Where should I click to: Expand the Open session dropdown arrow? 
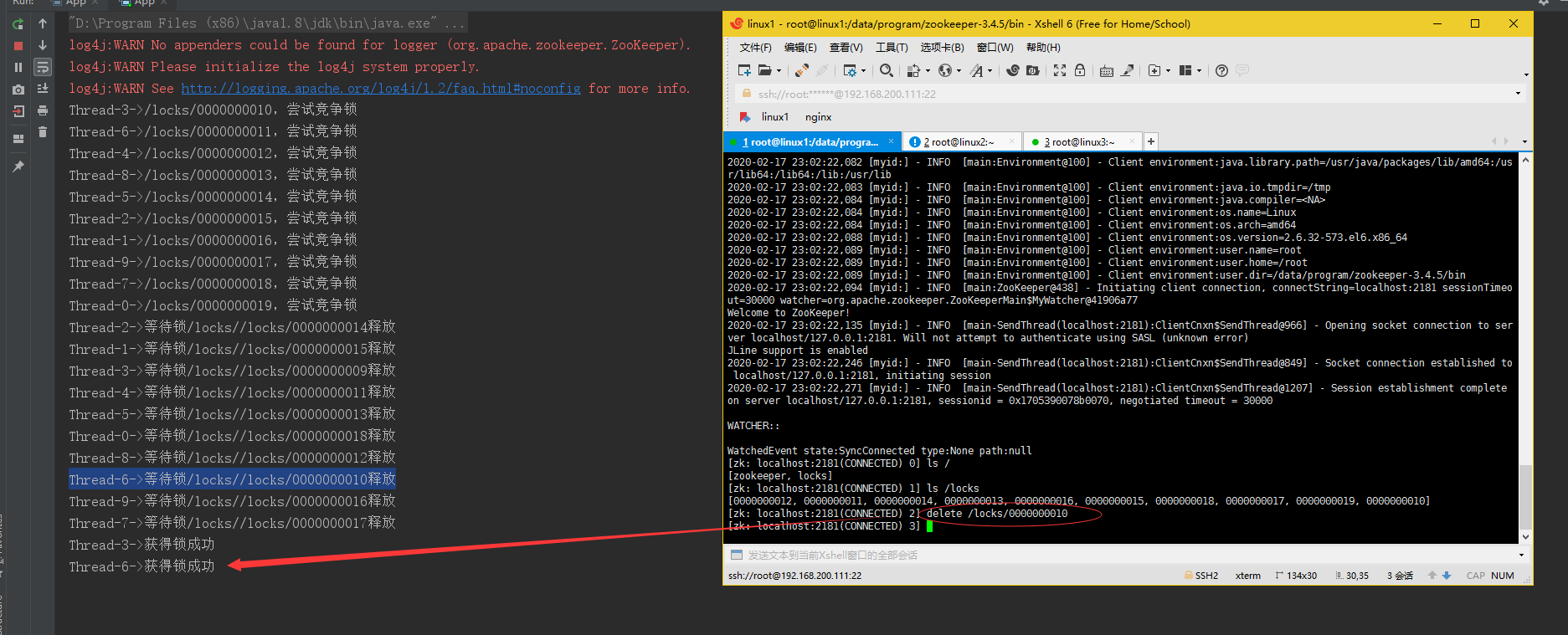779,71
